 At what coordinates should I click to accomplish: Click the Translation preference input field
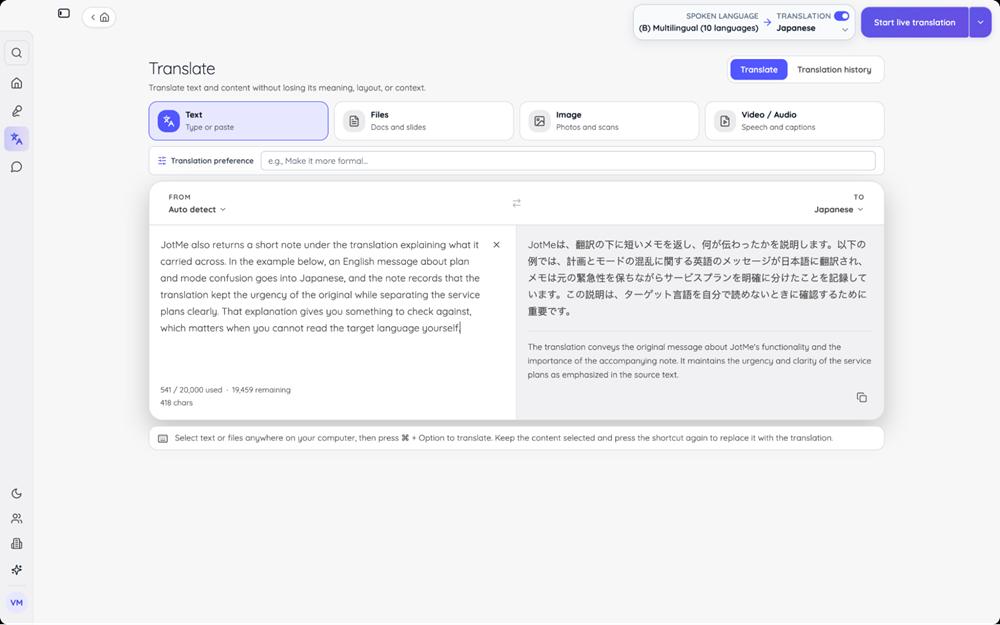click(568, 161)
